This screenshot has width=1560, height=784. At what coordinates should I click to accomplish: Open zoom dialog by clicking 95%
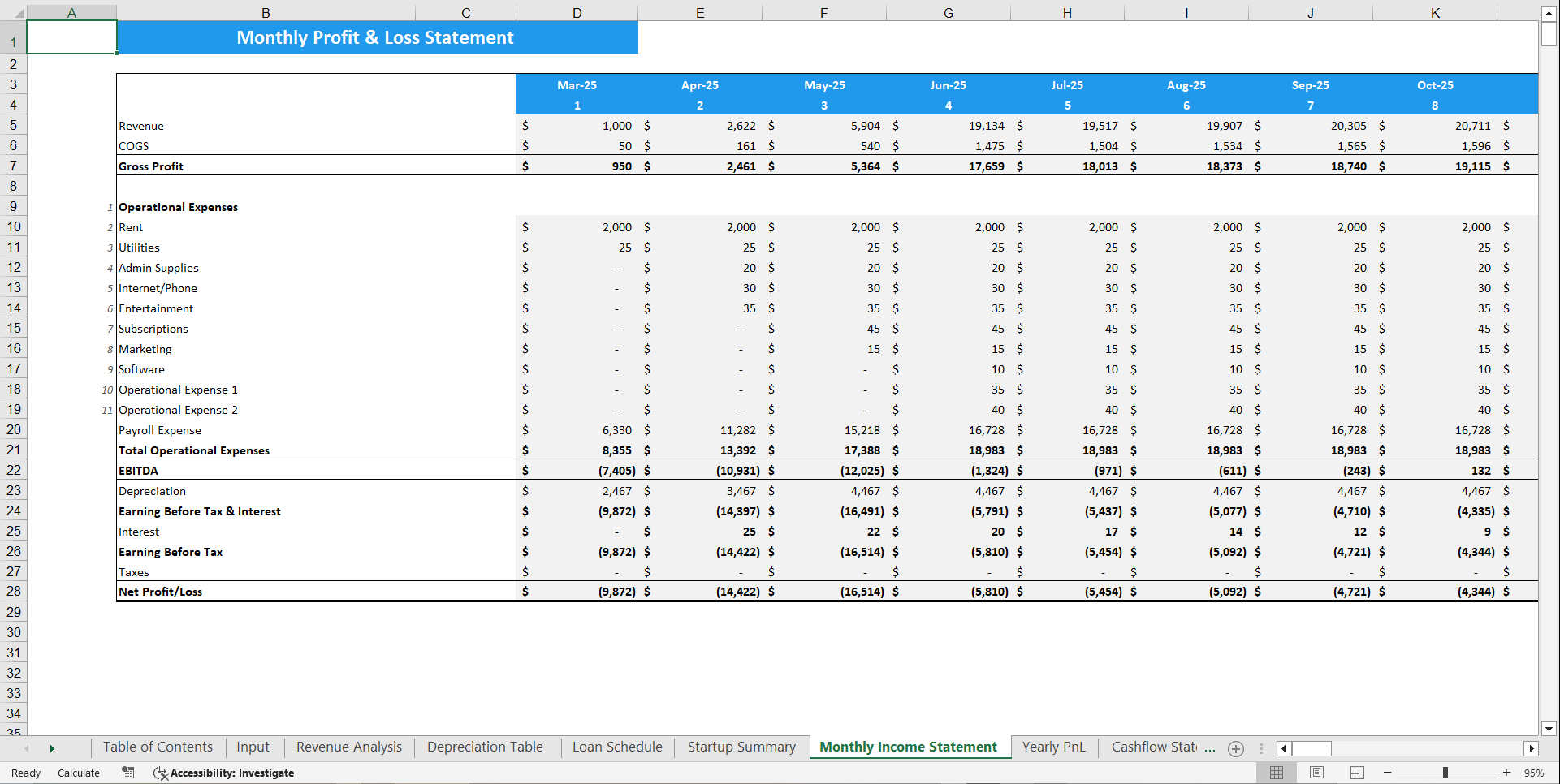1534,773
